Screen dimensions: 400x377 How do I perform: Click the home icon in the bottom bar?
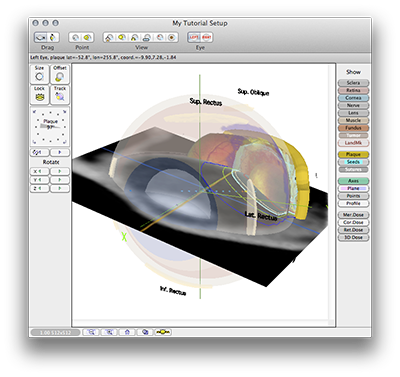click(x=127, y=332)
